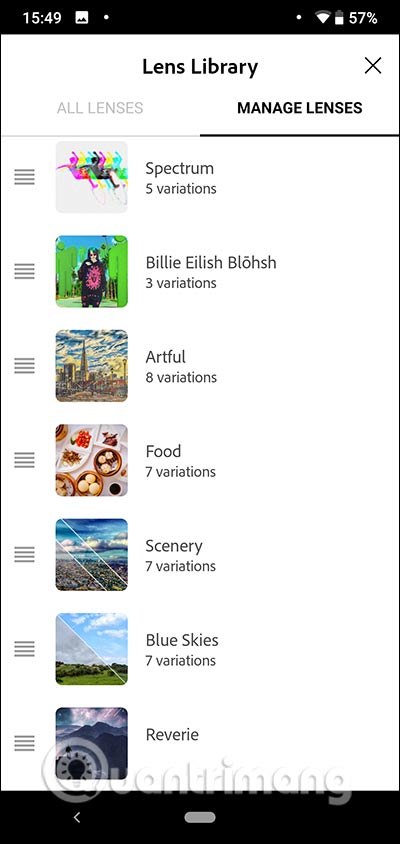Image resolution: width=400 pixels, height=844 pixels.
Task: Tap the Billie Eilish Blōhsh reorder handle
Action: click(24, 271)
